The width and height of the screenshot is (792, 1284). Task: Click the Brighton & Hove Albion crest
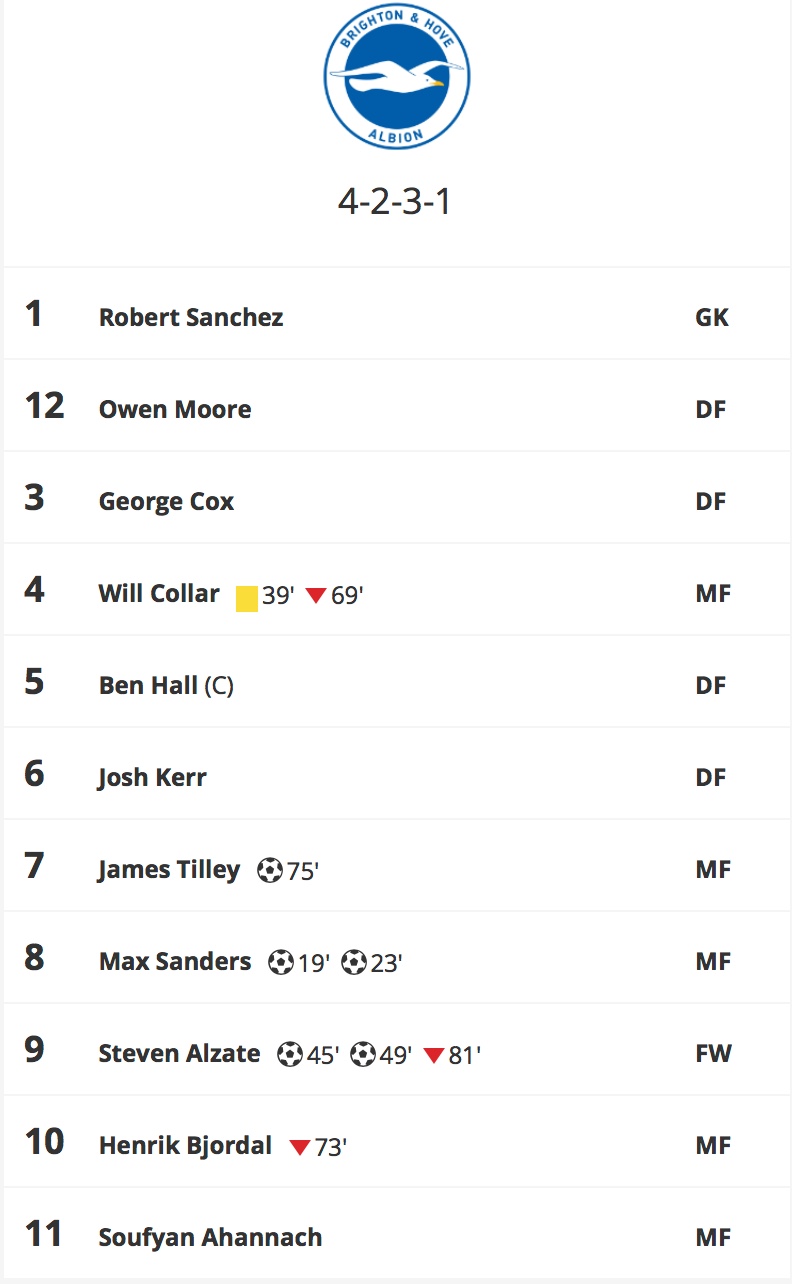click(x=396, y=78)
